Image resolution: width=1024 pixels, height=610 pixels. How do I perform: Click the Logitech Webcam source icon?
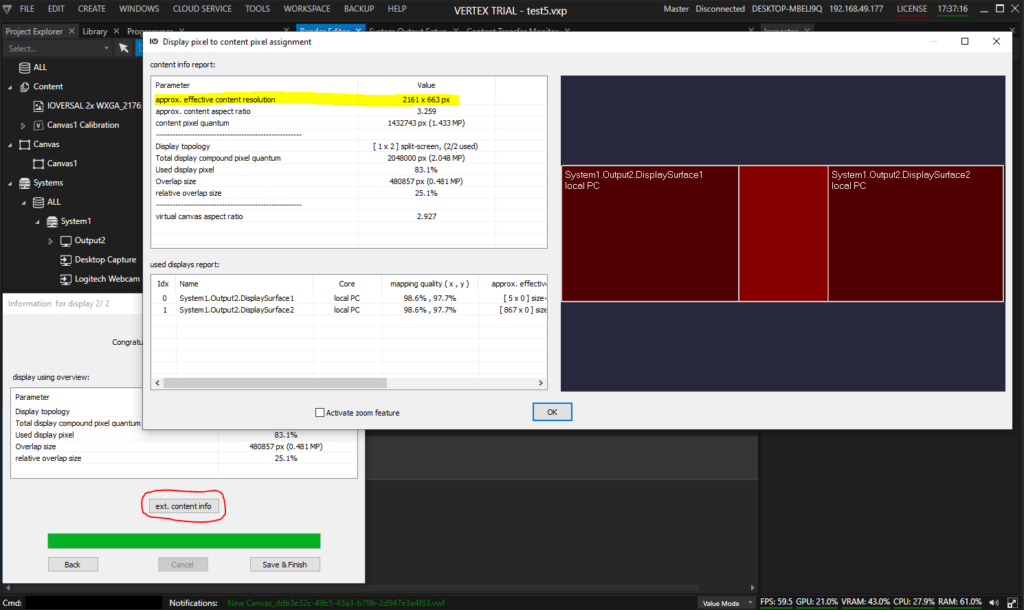point(65,279)
